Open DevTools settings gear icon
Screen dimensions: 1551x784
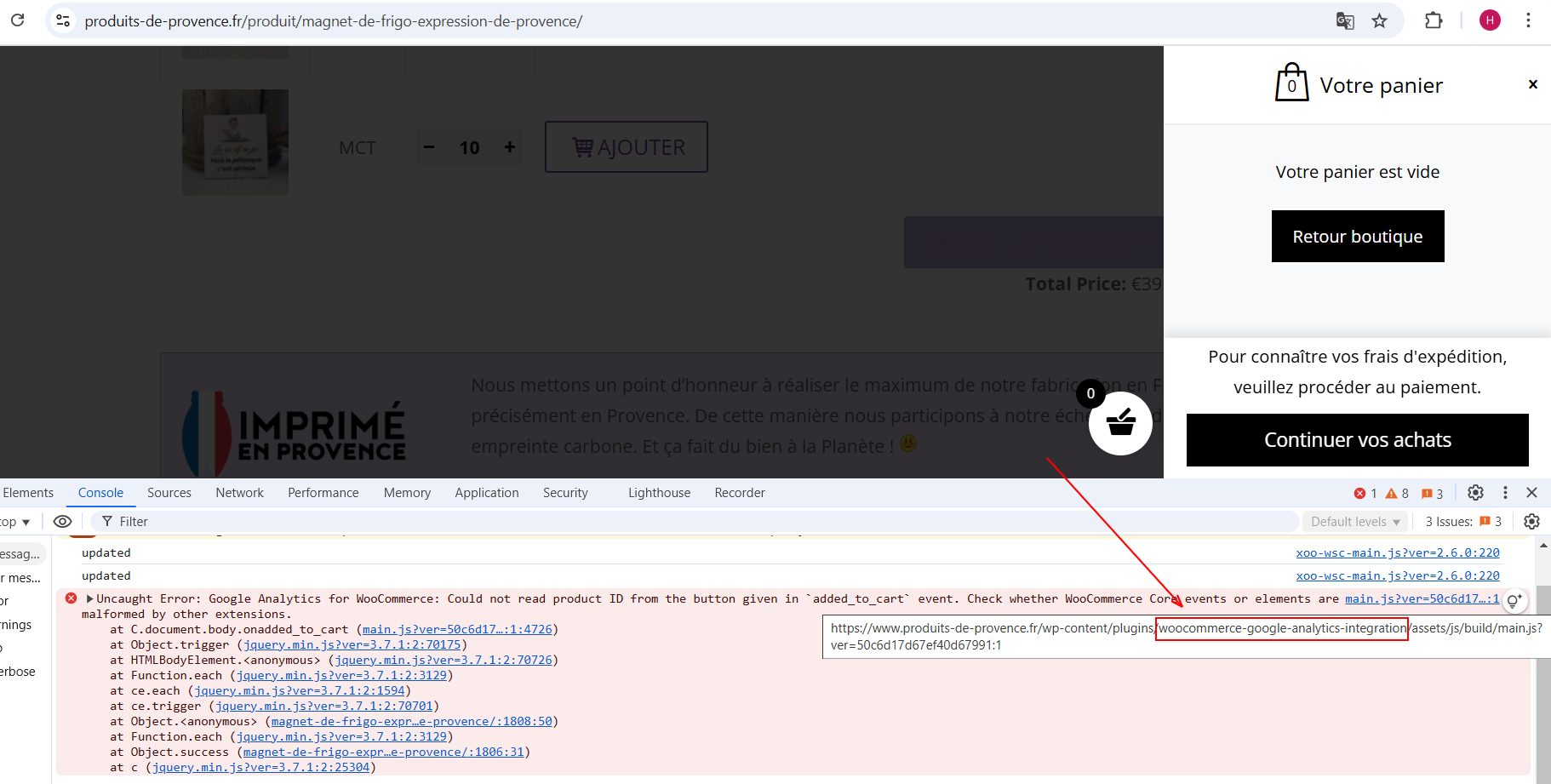[x=1475, y=493]
